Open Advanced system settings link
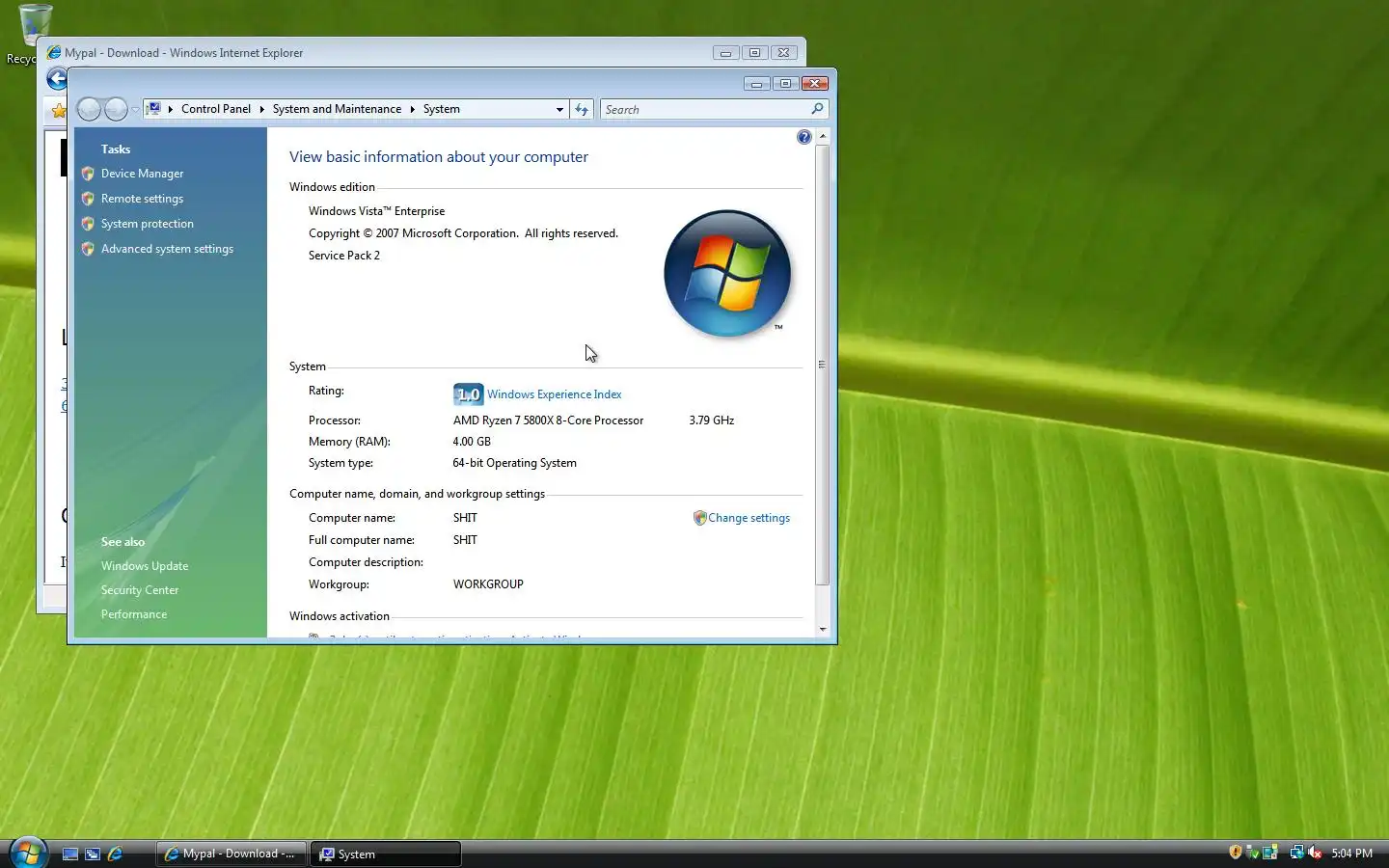 coord(167,249)
